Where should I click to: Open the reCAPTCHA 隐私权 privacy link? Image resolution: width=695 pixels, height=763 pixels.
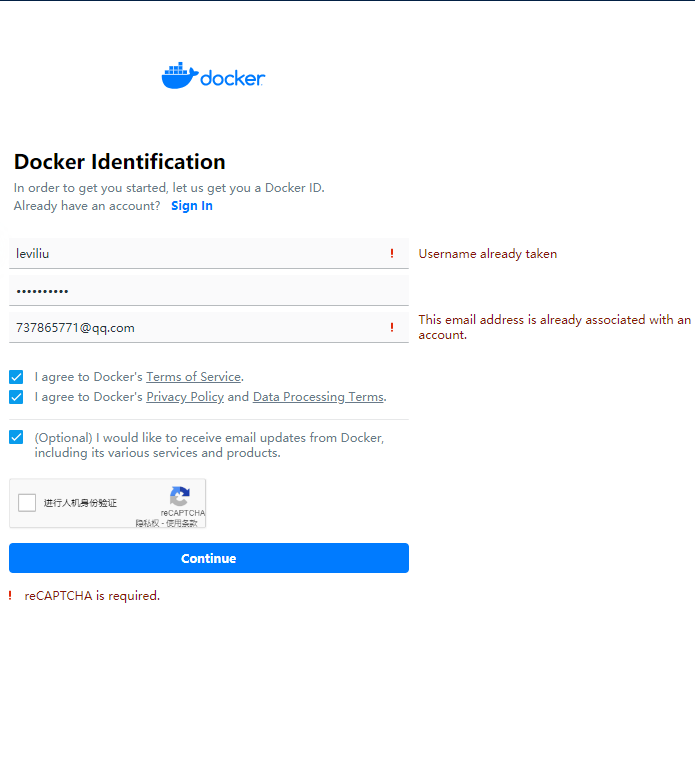point(147,523)
